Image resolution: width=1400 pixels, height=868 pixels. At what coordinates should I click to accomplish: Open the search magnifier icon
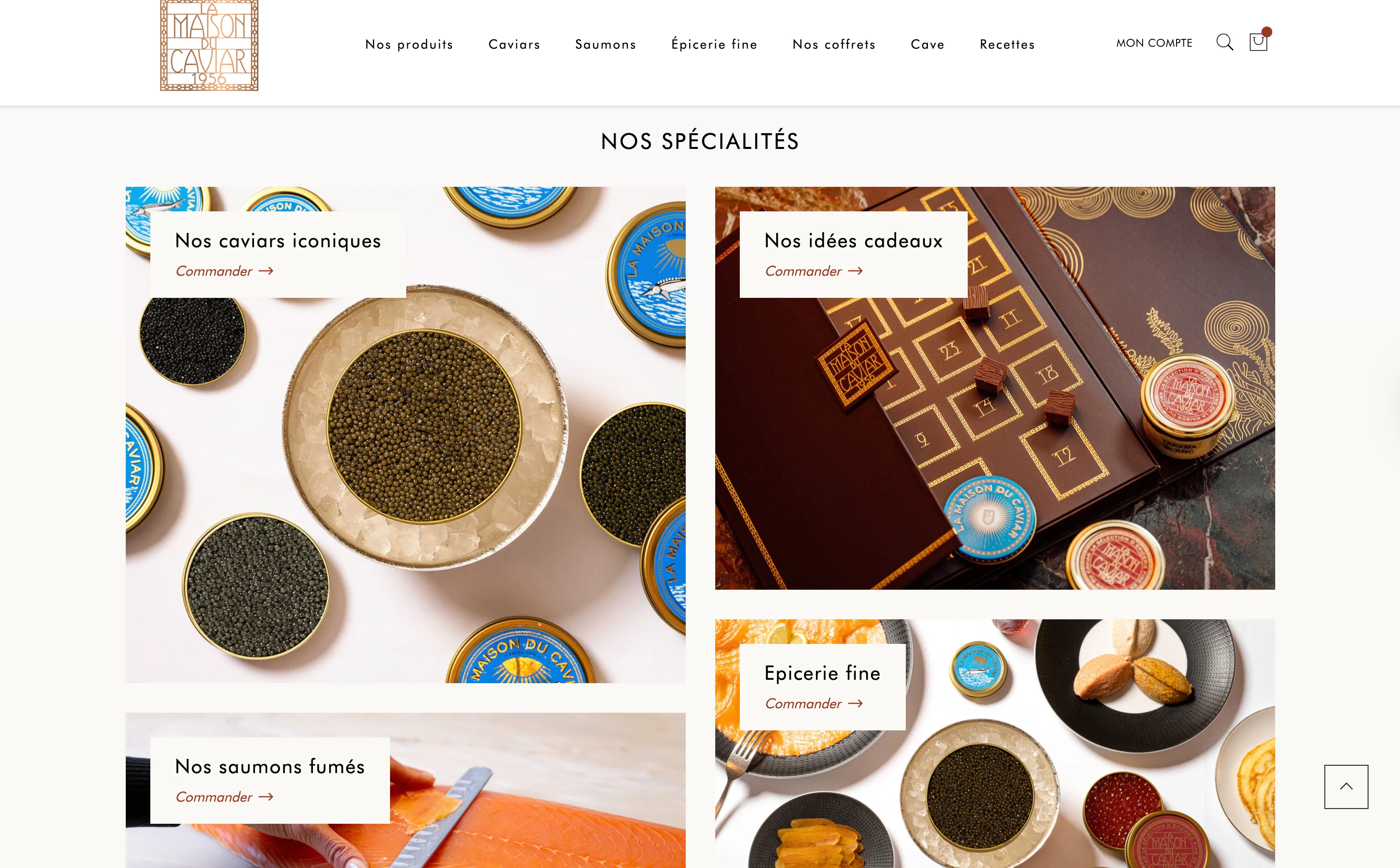coord(1225,42)
